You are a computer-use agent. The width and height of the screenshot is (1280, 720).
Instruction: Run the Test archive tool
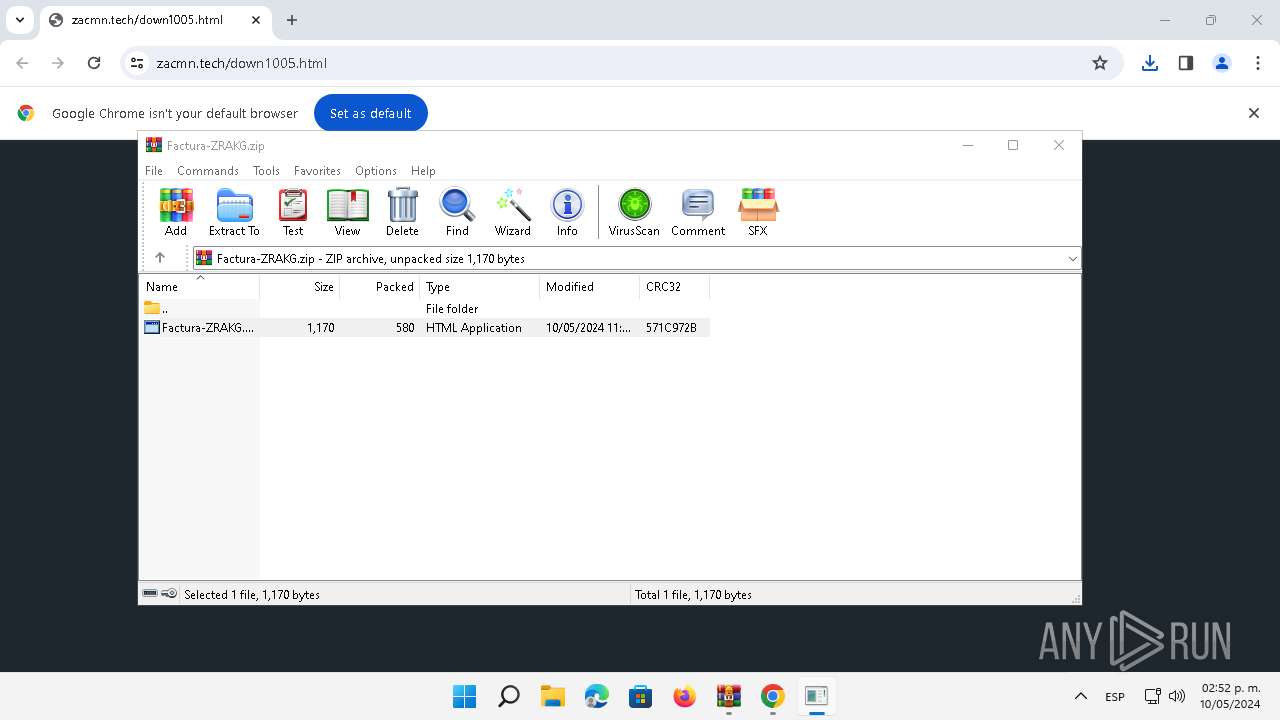[x=293, y=212]
